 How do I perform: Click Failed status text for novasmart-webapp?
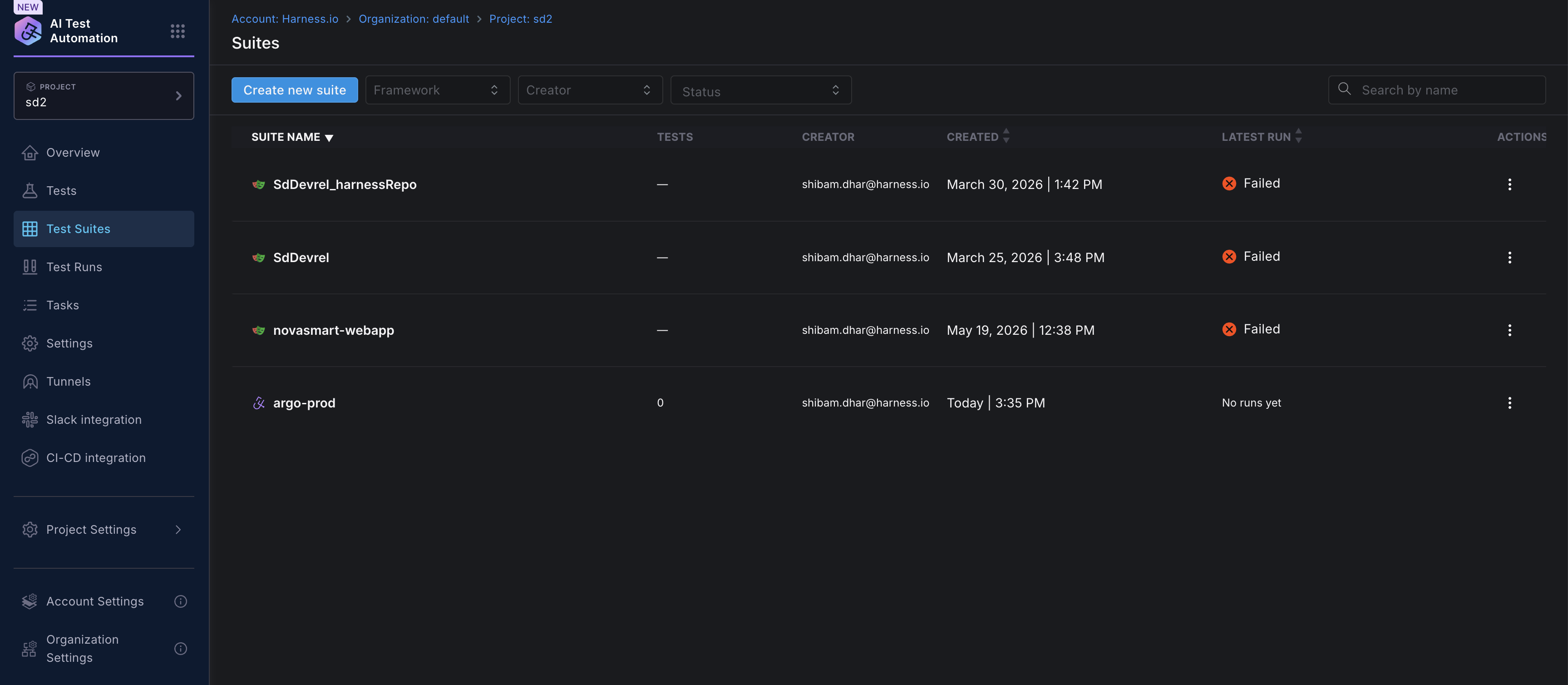click(1262, 329)
